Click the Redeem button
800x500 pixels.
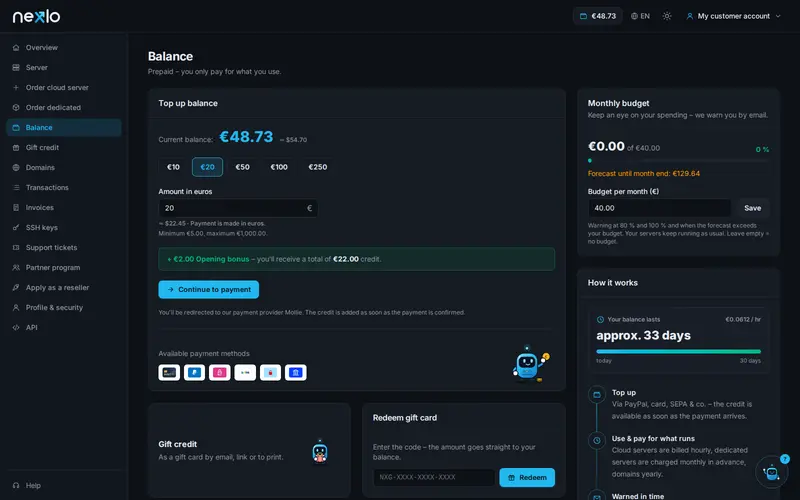[x=527, y=478]
